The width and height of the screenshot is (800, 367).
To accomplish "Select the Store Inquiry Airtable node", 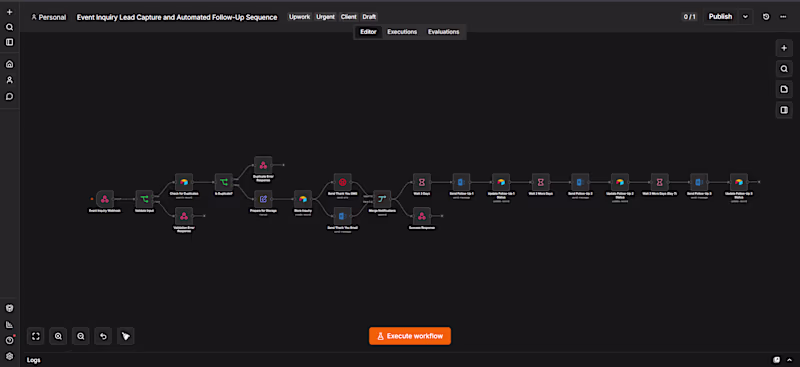I will (303, 199).
